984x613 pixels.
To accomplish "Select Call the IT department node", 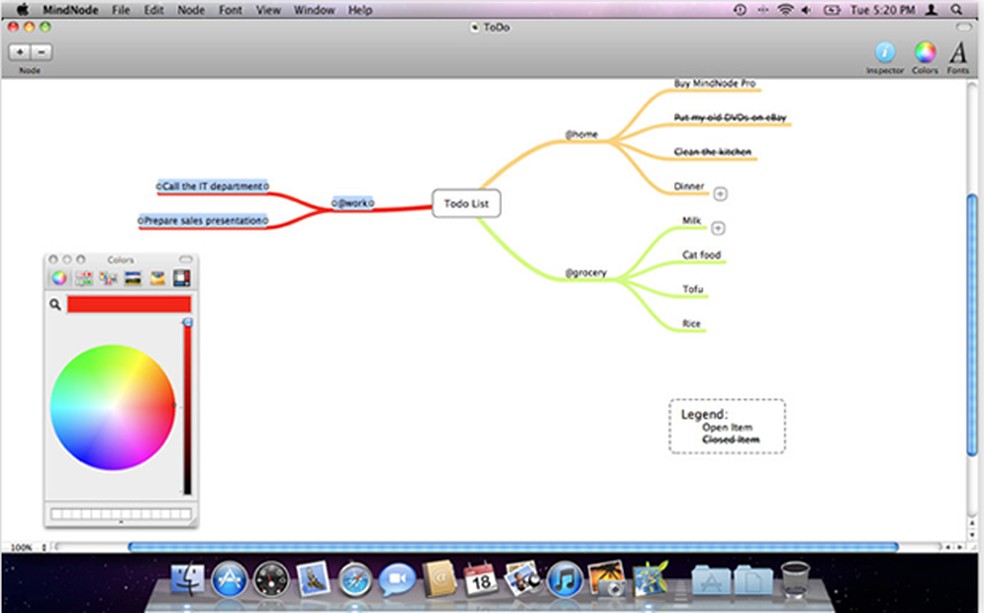I will 212,186.
